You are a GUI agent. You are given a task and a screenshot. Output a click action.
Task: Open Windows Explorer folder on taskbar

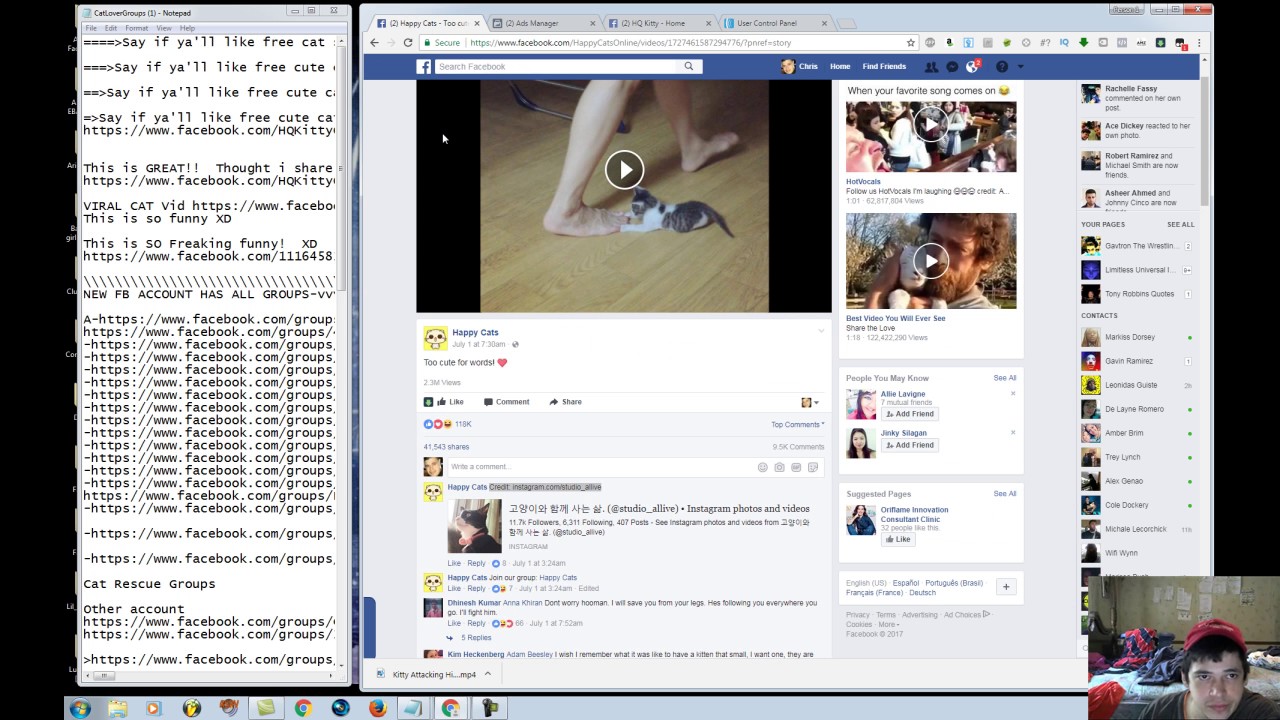[117, 708]
